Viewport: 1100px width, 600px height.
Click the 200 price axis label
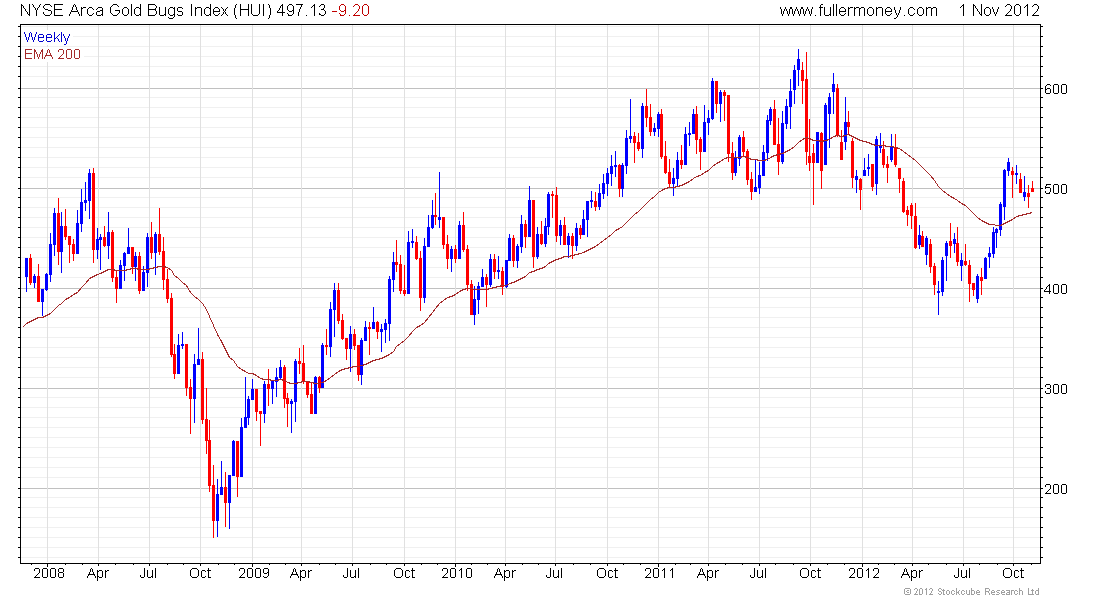(1056, 489)
